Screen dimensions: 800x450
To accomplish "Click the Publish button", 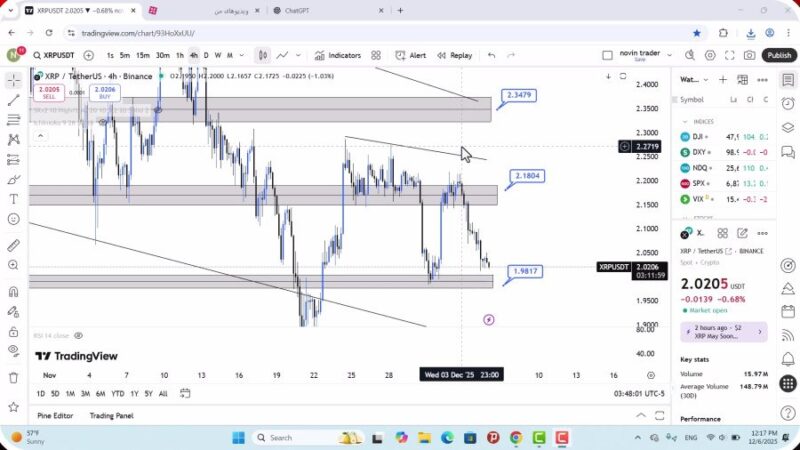I will coord(779,55).
